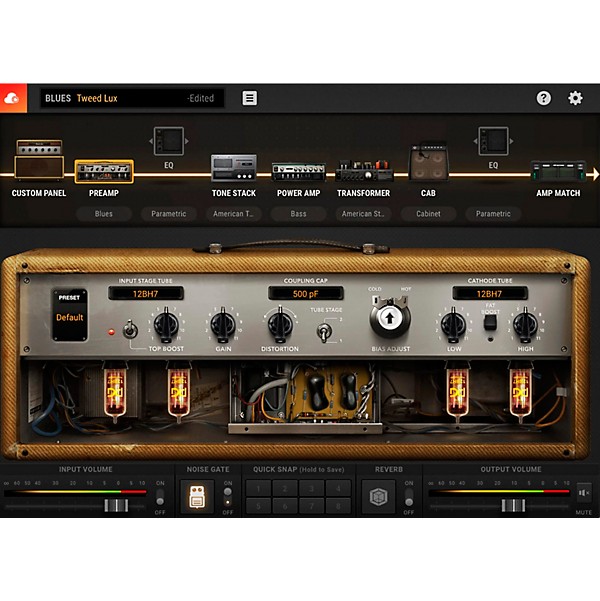Click the Default preset button

[x=69, y=317]
